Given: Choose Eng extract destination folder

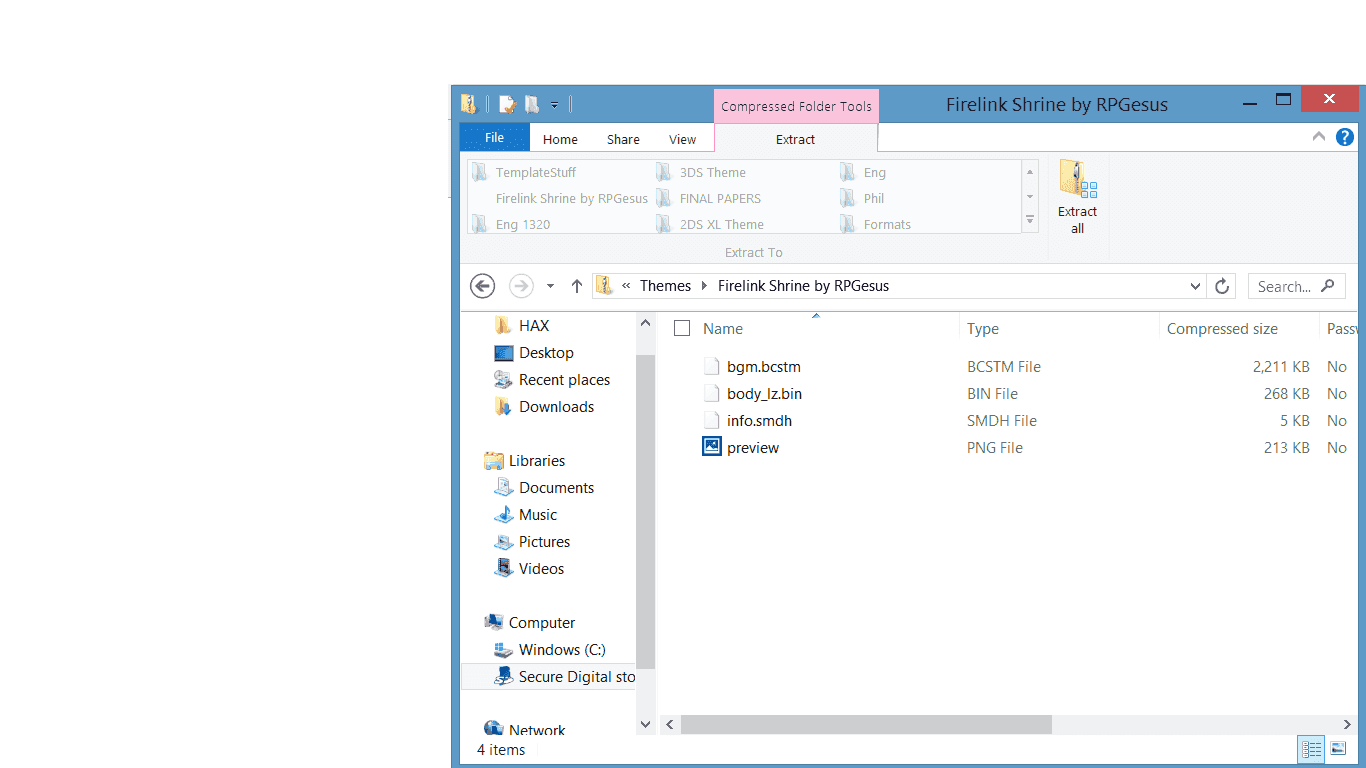Looking at the screenshot, I should point(875,172).
